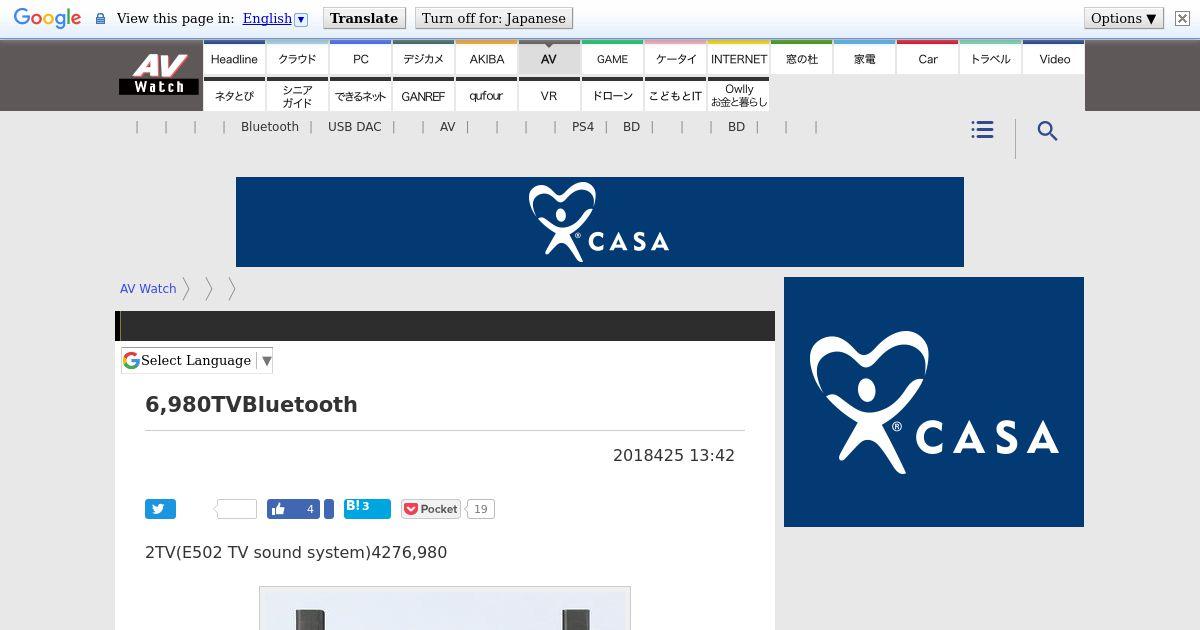
Task: Save article with the Pocket button
Action: coord(431,509)
